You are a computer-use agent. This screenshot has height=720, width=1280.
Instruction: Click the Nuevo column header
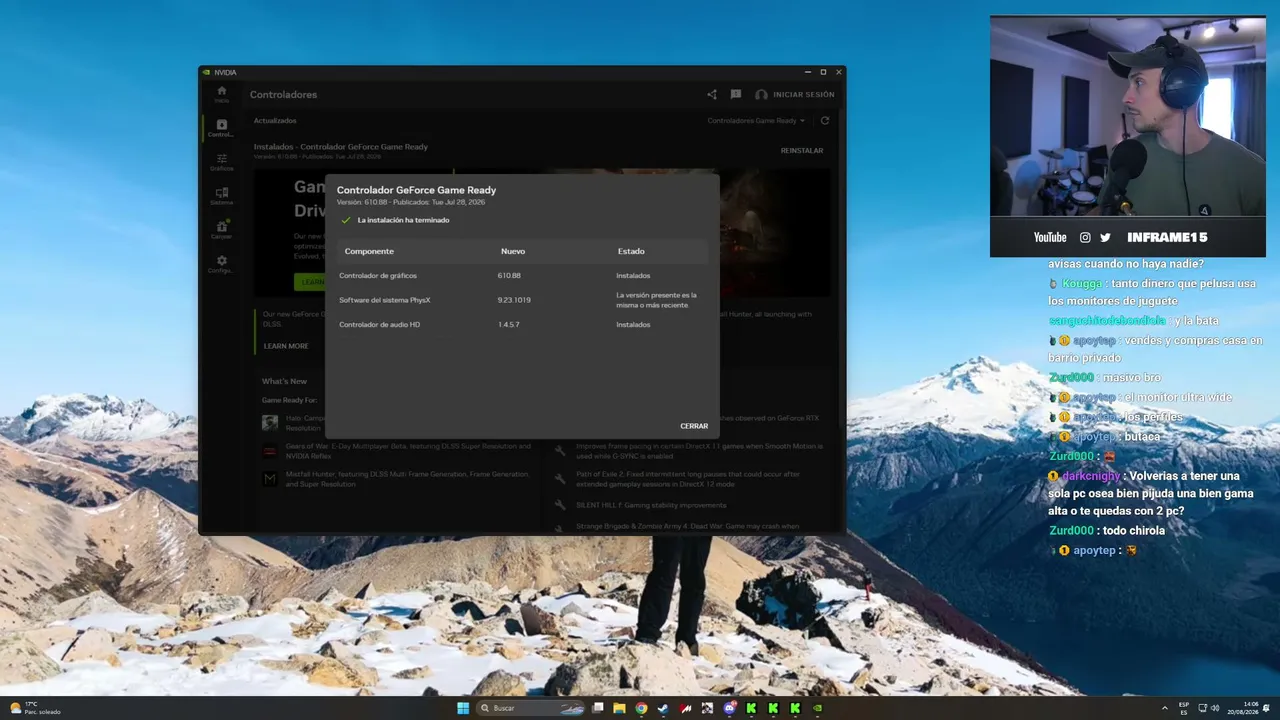click(x=513, y=251)
